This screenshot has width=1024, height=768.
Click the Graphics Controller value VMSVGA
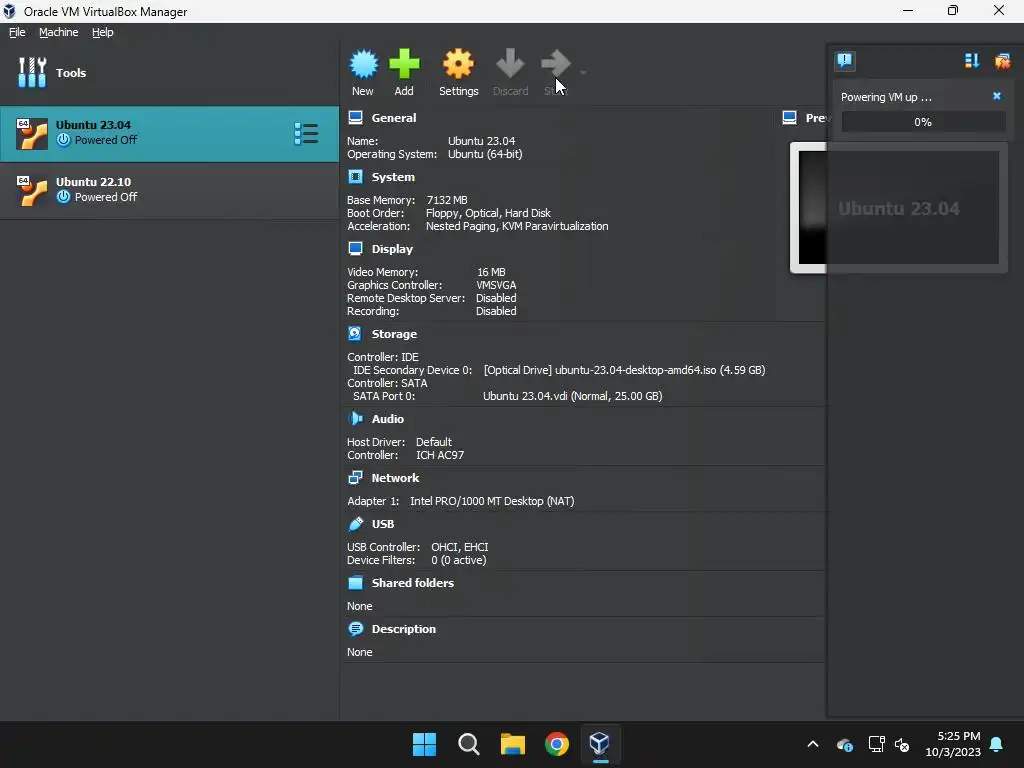(x=496, y=285)
